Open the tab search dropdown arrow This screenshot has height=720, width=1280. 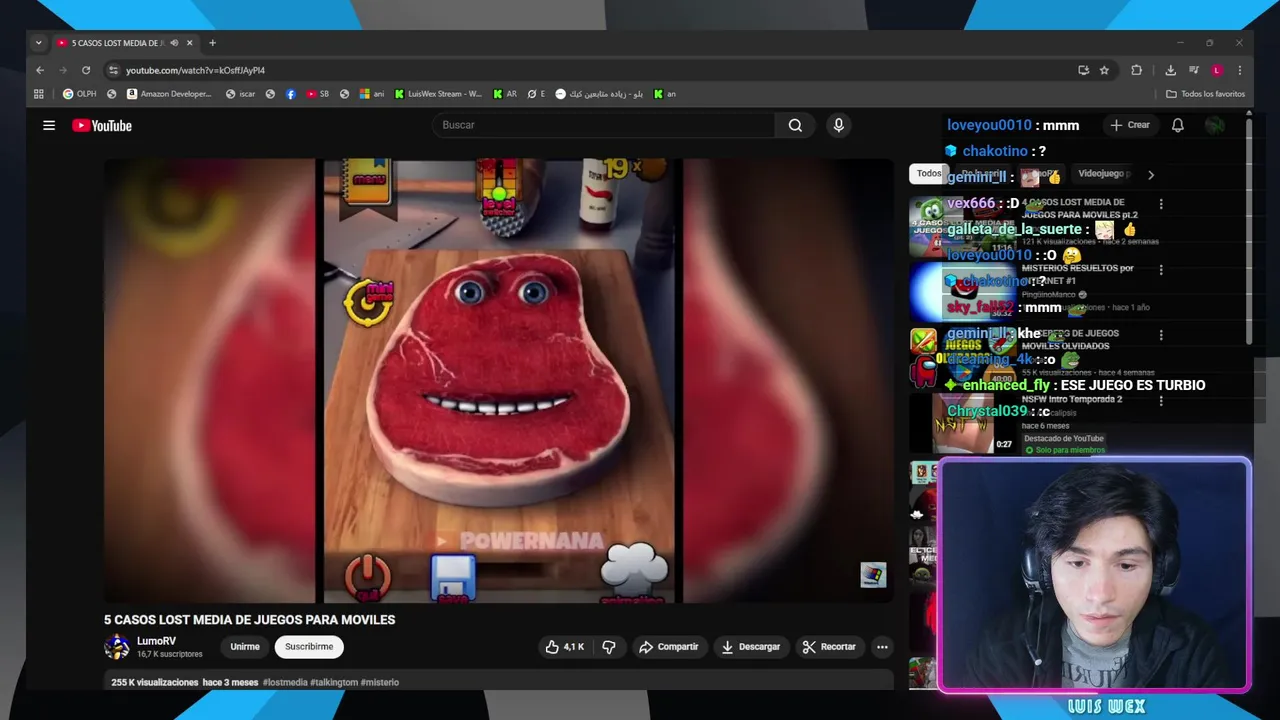coord(38,43)
